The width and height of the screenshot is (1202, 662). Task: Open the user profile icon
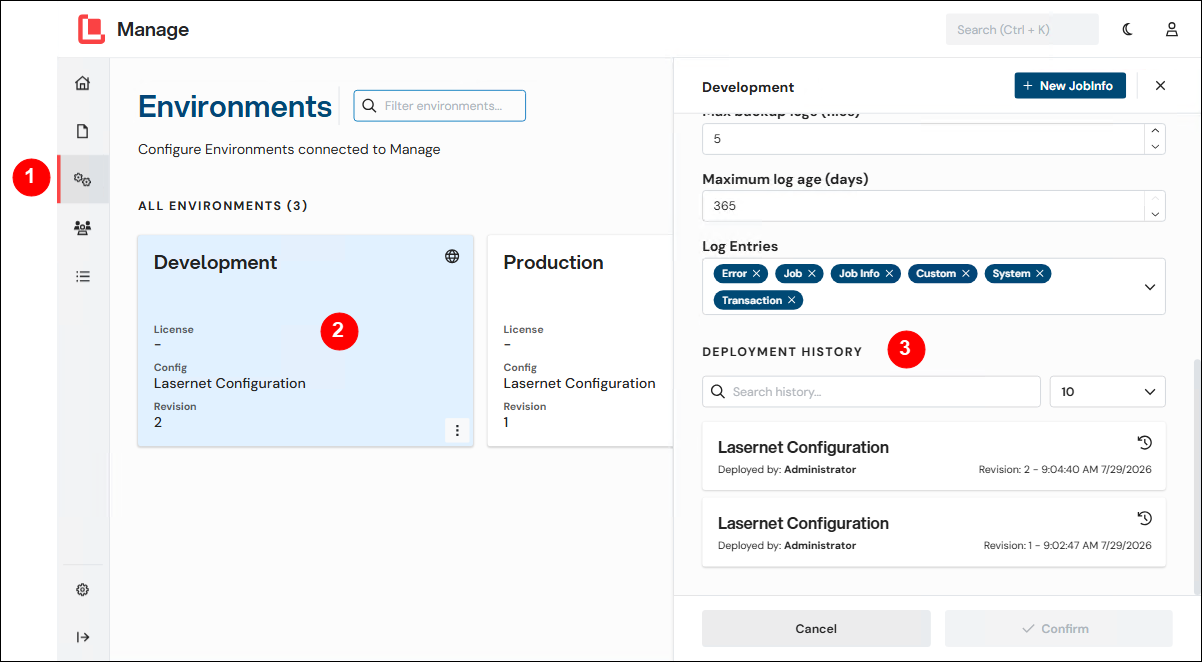click(1171, 29)
